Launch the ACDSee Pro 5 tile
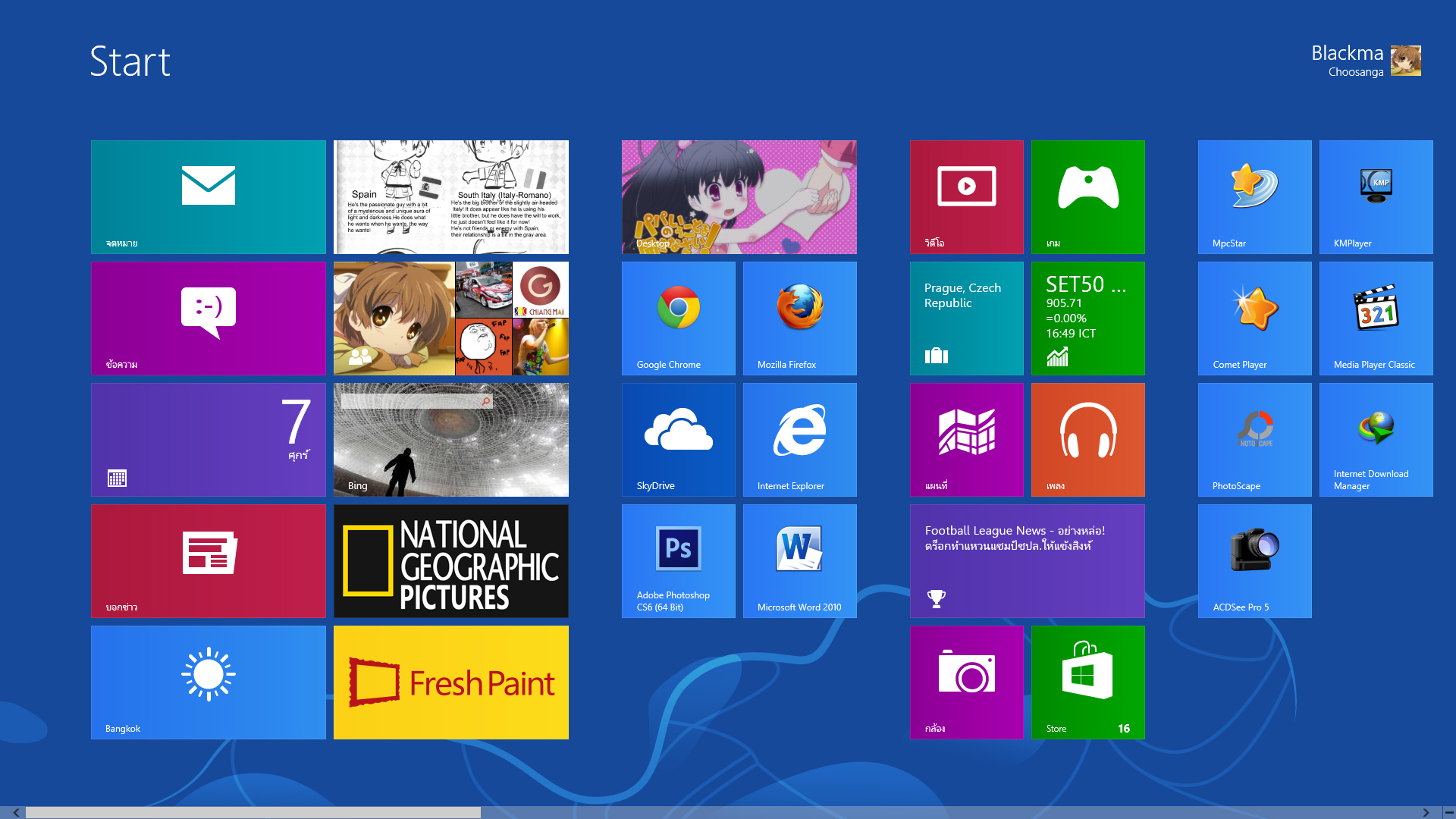Viewport: 1456px width, 819px height. point(1254,560)
